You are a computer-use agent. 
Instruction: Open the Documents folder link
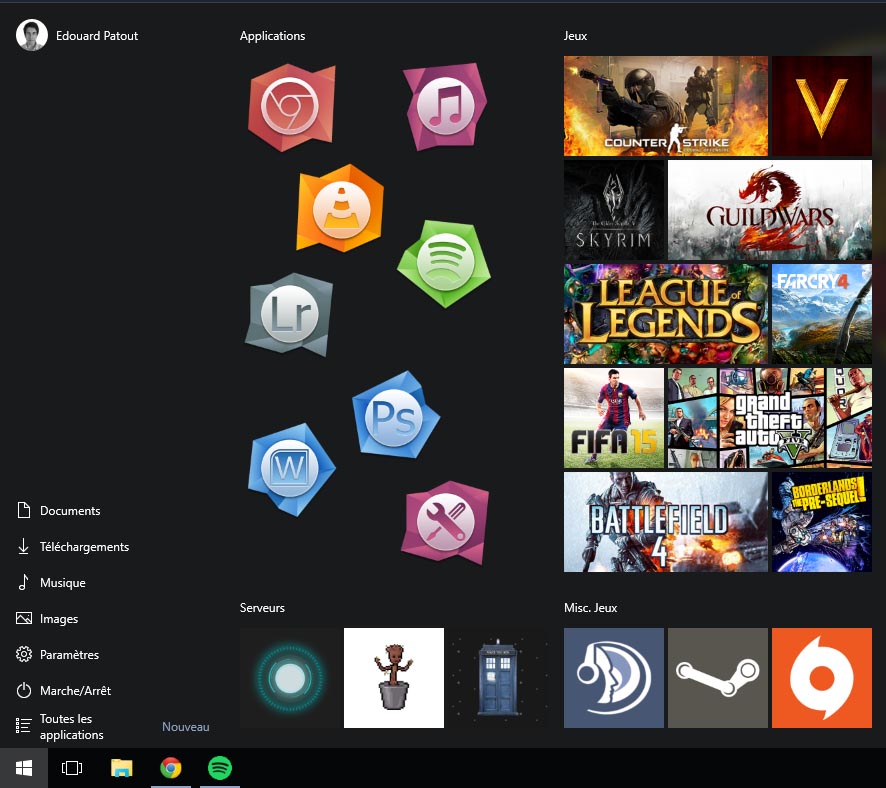(x=58, y=511)
